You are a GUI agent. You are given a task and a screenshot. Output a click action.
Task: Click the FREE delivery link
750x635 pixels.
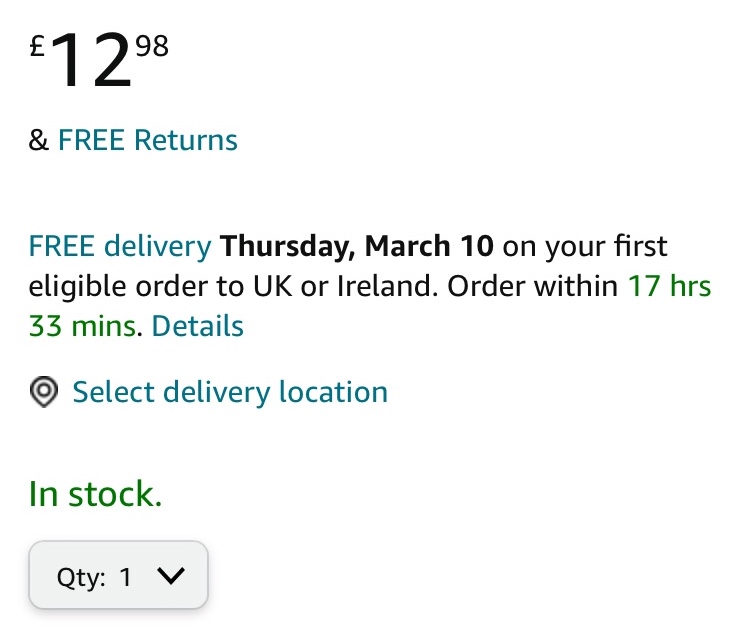(120, 246)
